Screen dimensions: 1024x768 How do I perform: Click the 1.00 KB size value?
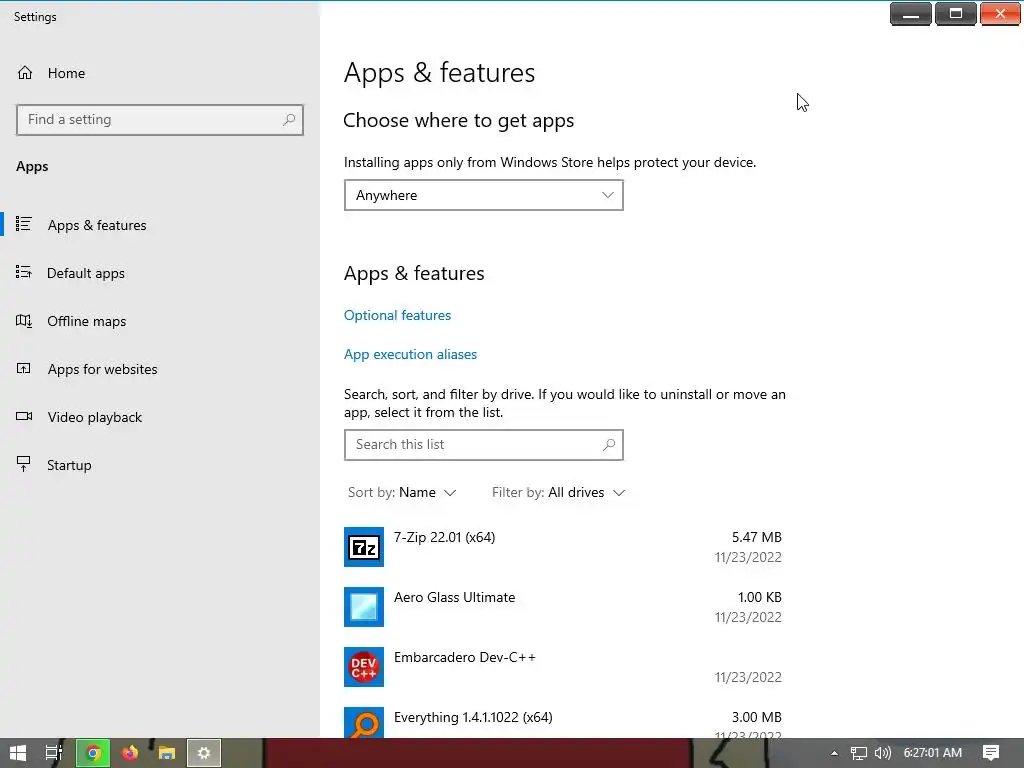click(760, 598)
